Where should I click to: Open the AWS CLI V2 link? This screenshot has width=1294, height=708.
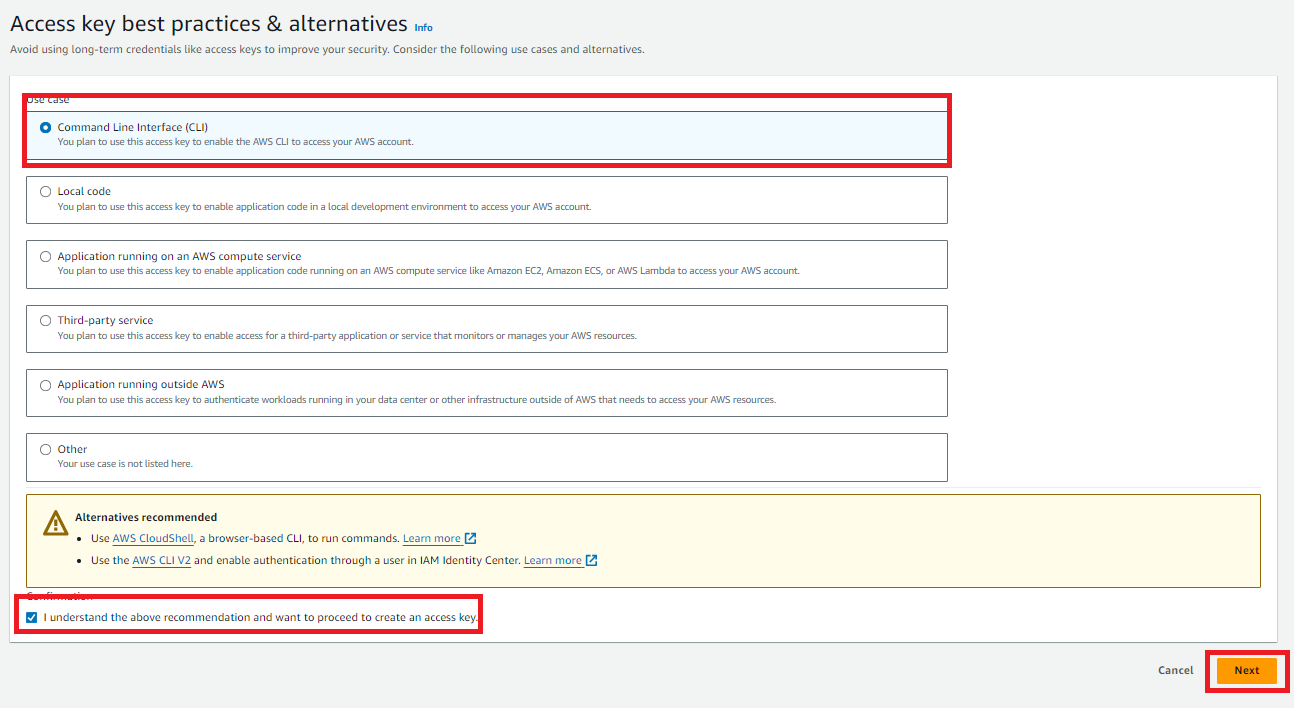click(x=161, y=561)
